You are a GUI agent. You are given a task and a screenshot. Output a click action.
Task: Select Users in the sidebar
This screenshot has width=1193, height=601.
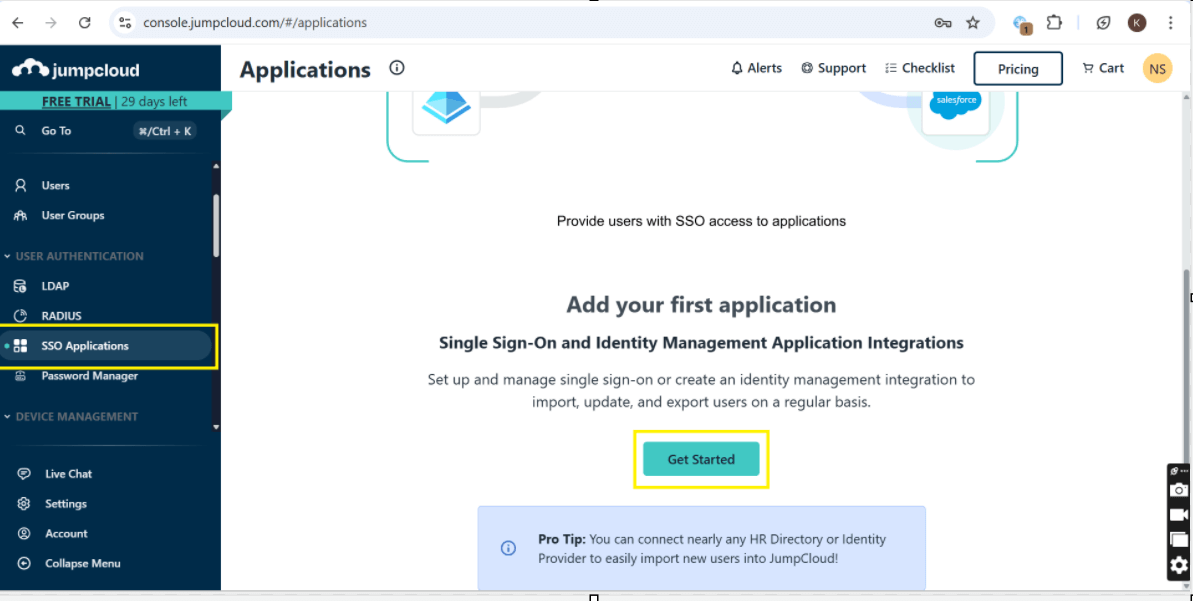(x=58, y=185)
